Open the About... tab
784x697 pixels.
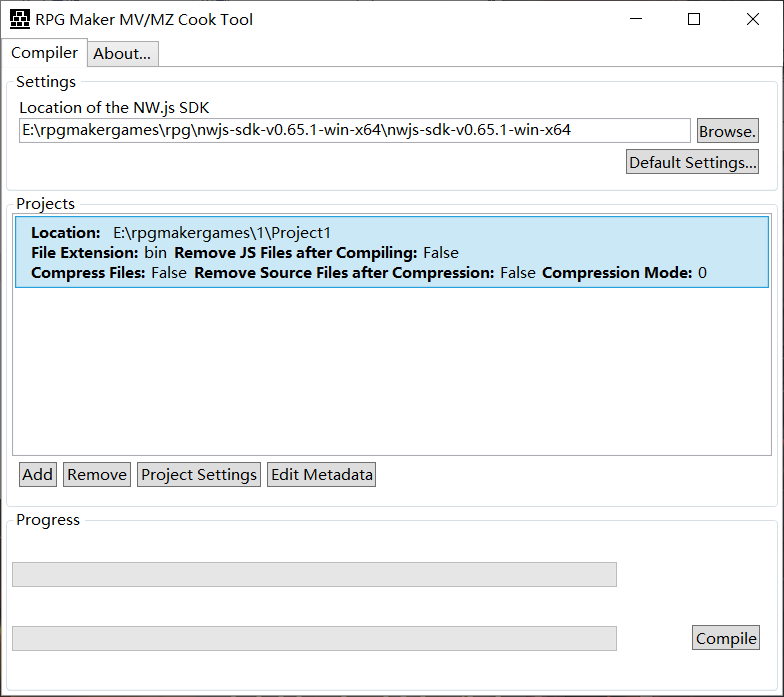[x=122, y=54]
